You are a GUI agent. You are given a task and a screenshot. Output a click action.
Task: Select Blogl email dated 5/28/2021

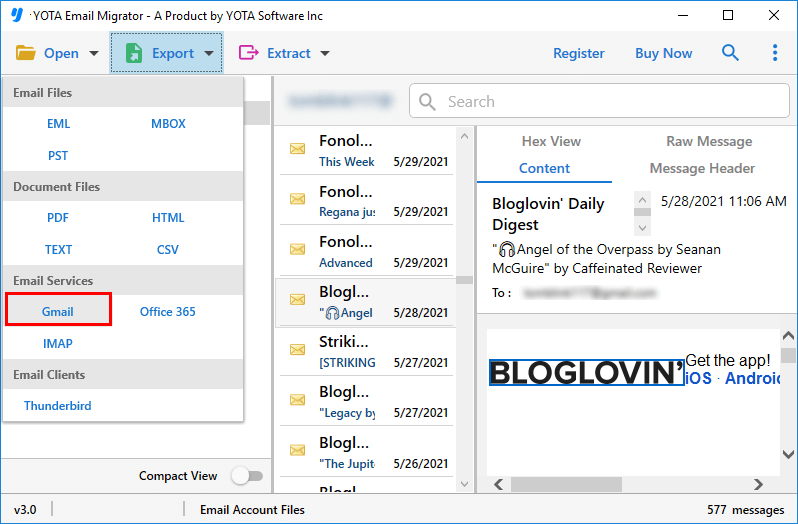click(x=366, y=302)
